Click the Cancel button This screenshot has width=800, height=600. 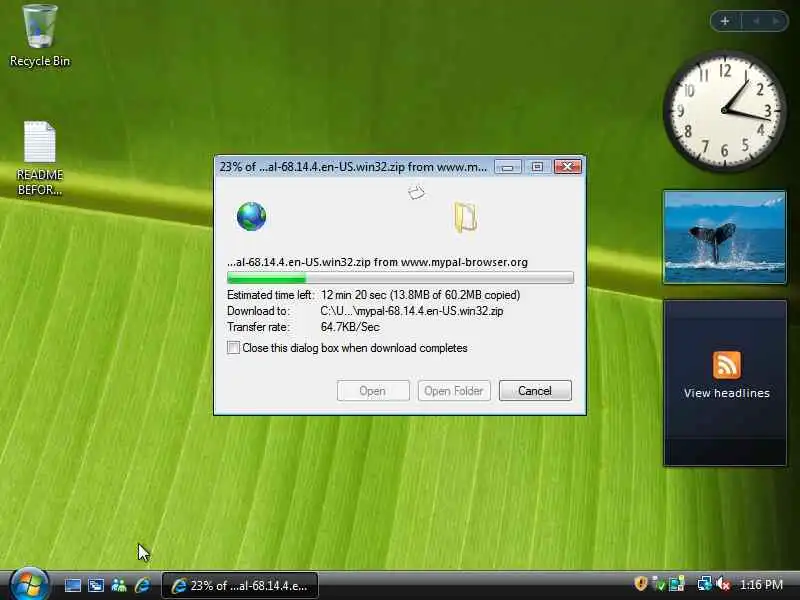535,391
